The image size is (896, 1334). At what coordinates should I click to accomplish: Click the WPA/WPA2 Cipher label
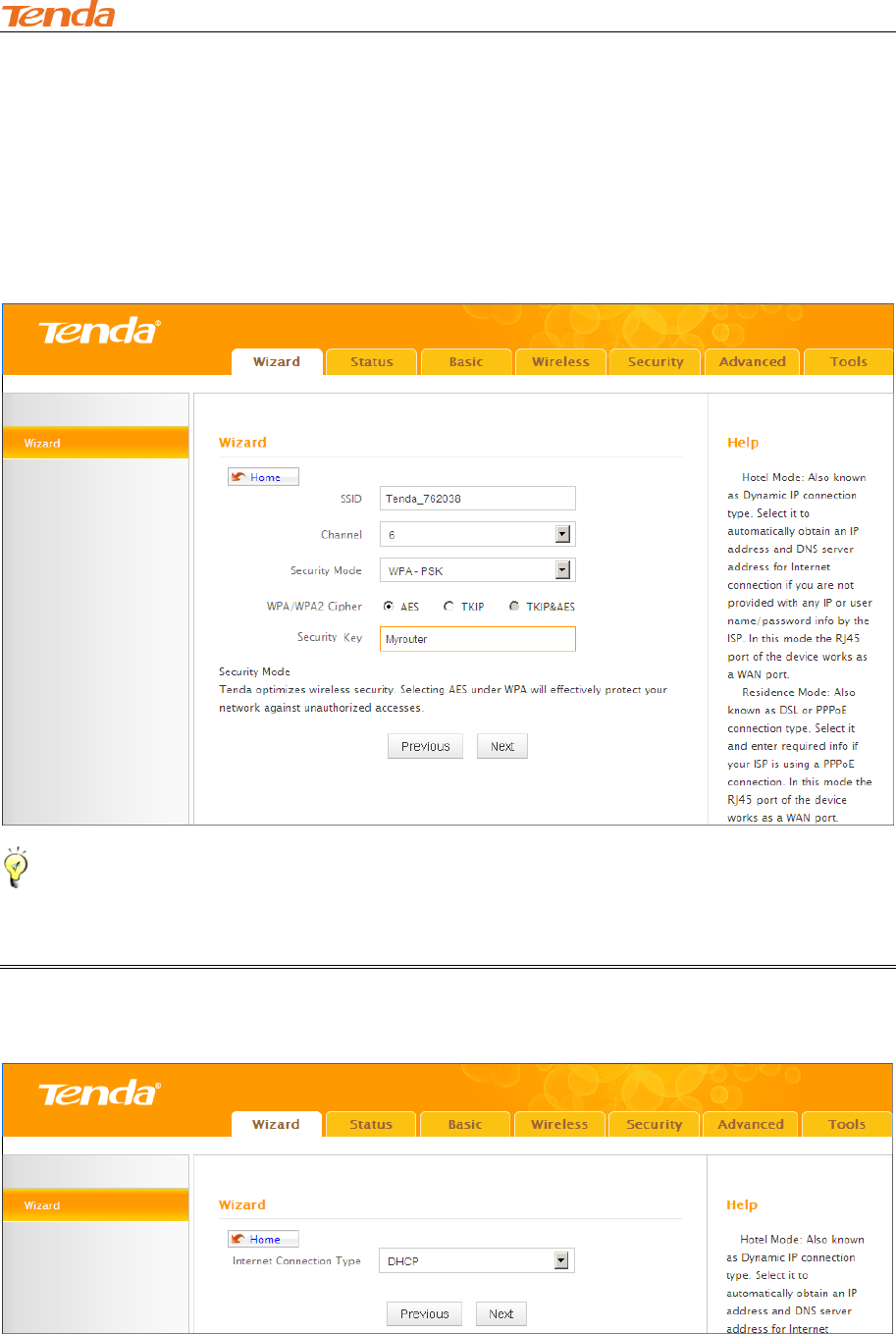click(314, 606)
